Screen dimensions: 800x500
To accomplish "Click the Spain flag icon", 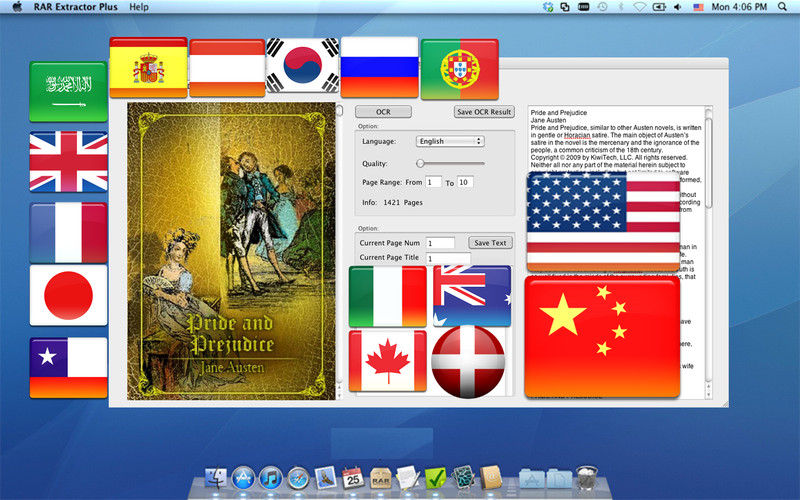I will 148,67.
